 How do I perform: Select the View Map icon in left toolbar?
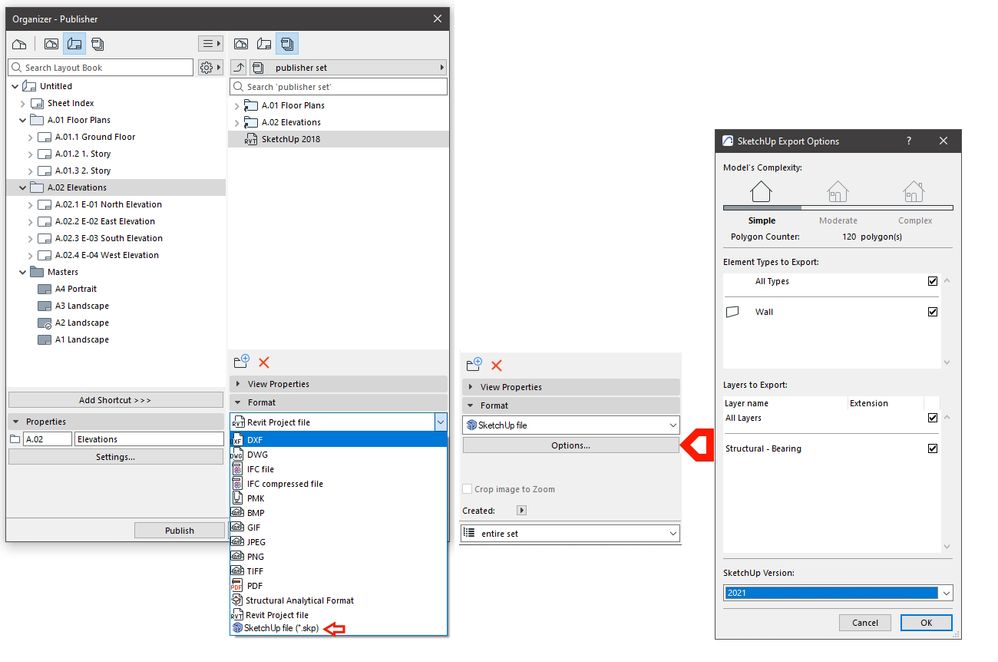pos(51,44)
